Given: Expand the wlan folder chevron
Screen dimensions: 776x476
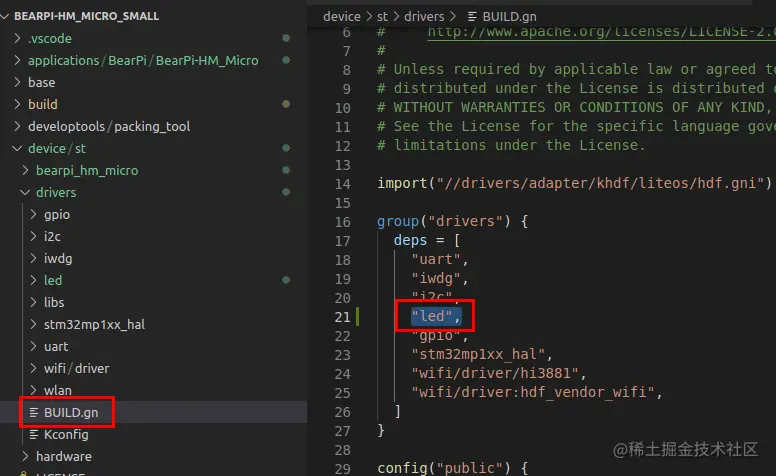Looking at the screenshot, I should click(34, 390).
